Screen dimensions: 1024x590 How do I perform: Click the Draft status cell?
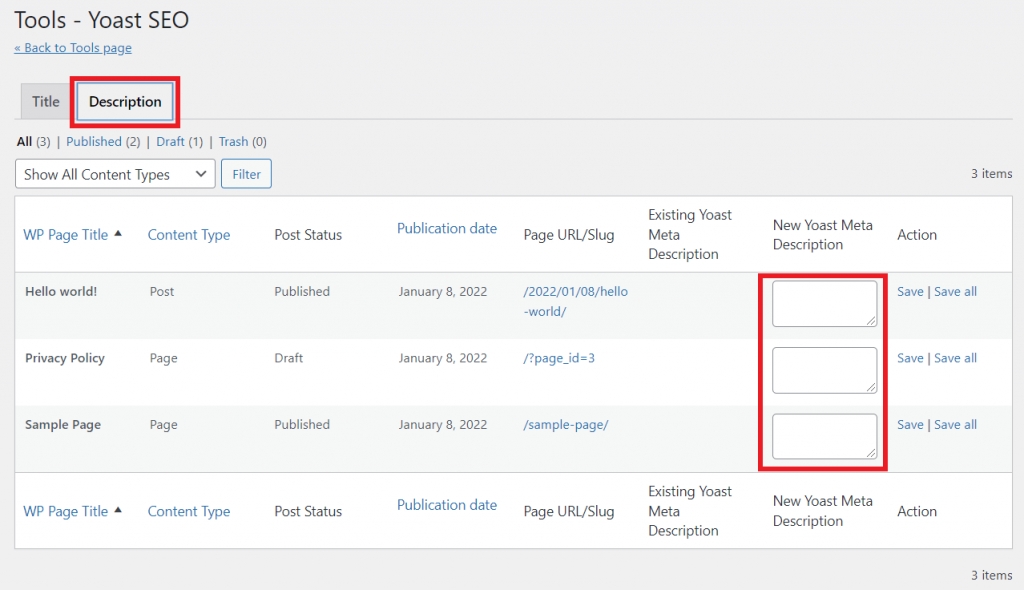click(288, 358)
